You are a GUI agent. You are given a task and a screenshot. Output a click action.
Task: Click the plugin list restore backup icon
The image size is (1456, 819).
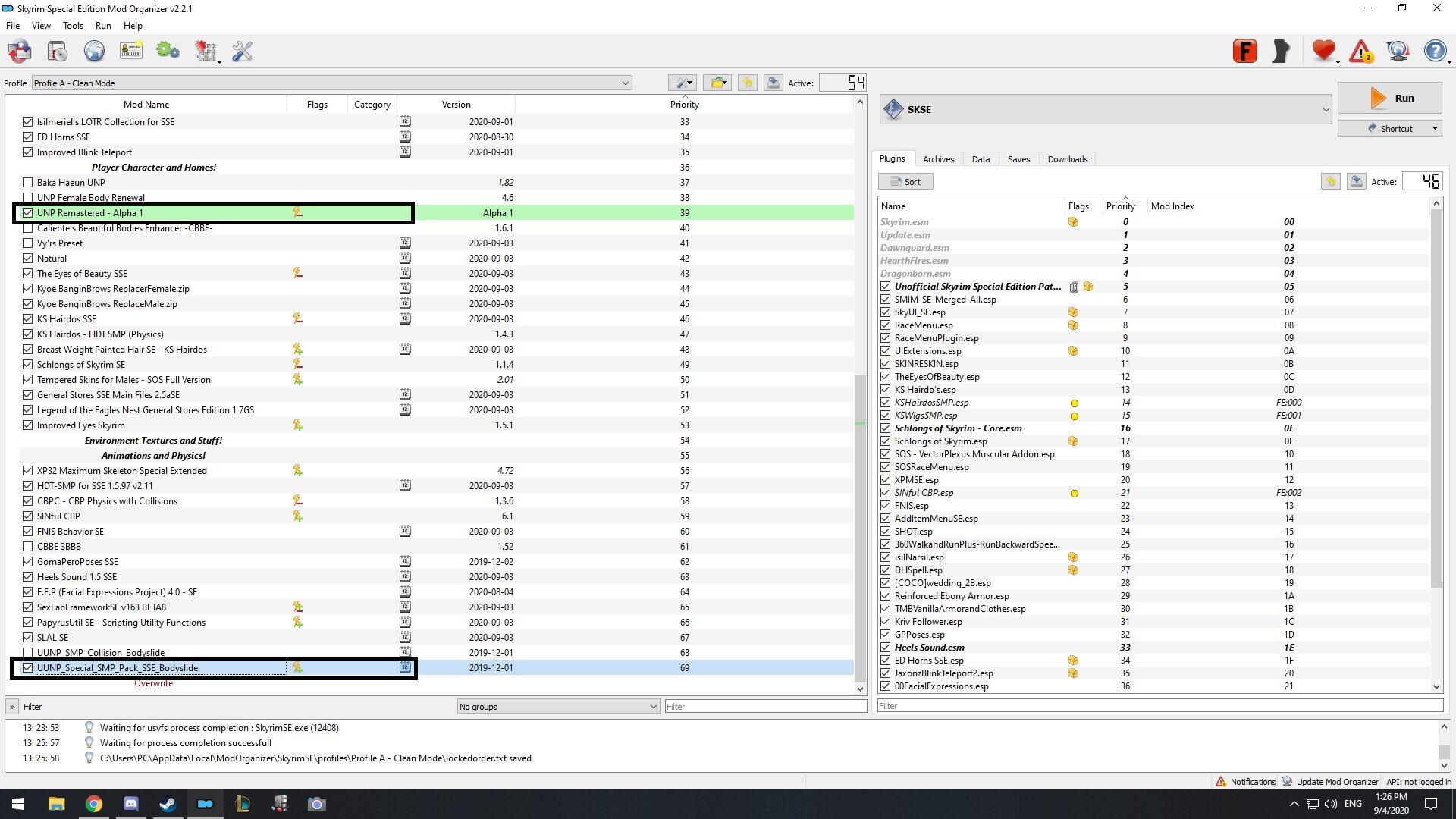(x=1331, y=181)
